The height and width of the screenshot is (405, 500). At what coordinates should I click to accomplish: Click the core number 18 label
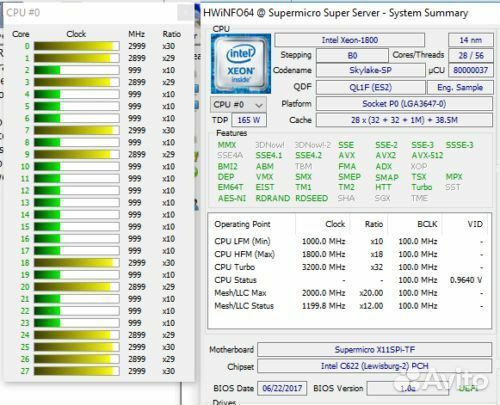(25, 263)
